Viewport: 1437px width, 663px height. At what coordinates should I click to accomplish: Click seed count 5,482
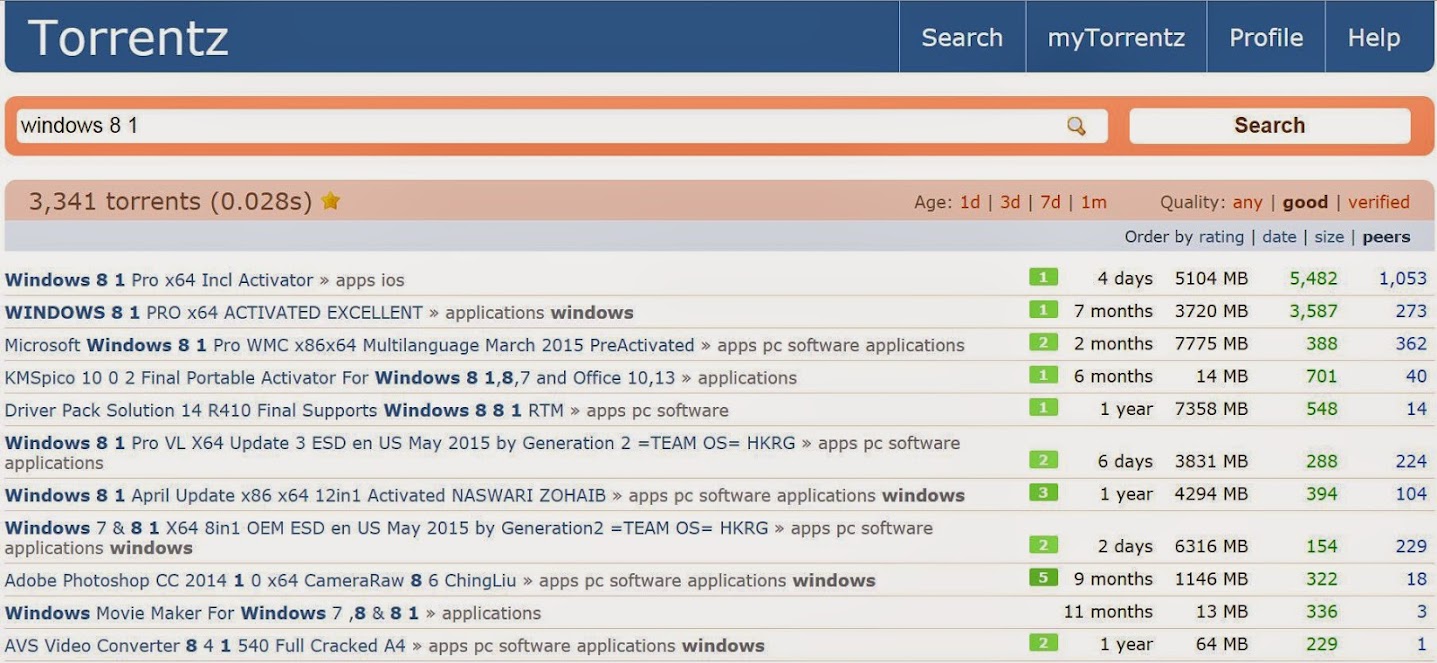click(1313, 279)
